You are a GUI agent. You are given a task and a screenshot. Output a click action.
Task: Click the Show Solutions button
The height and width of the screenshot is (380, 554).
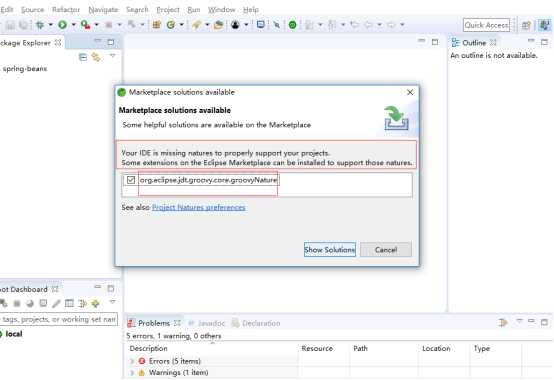[330, 250]
